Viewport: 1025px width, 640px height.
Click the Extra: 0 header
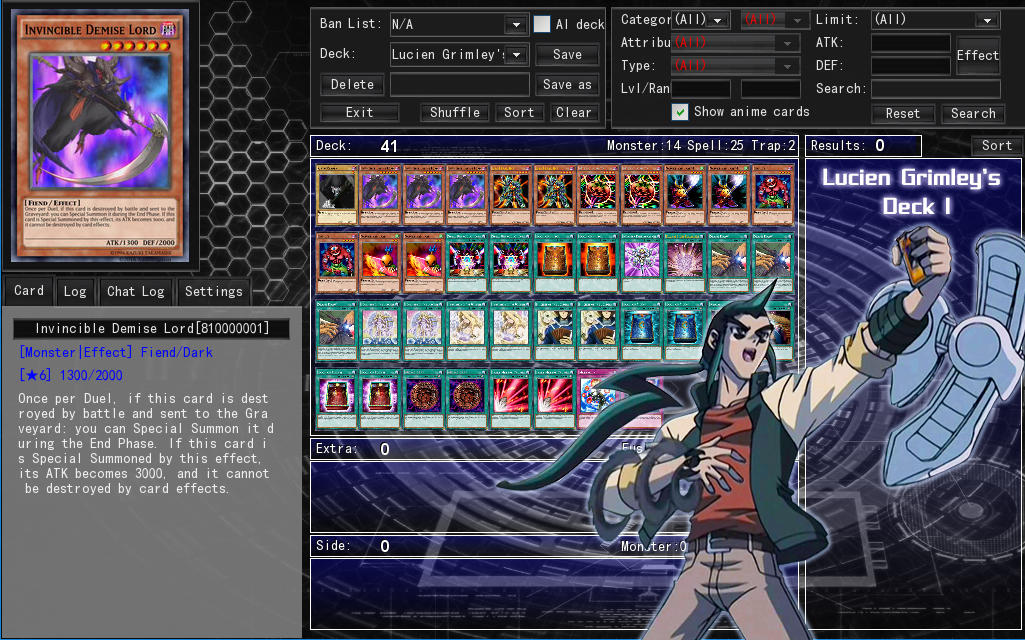pos(352,448)
